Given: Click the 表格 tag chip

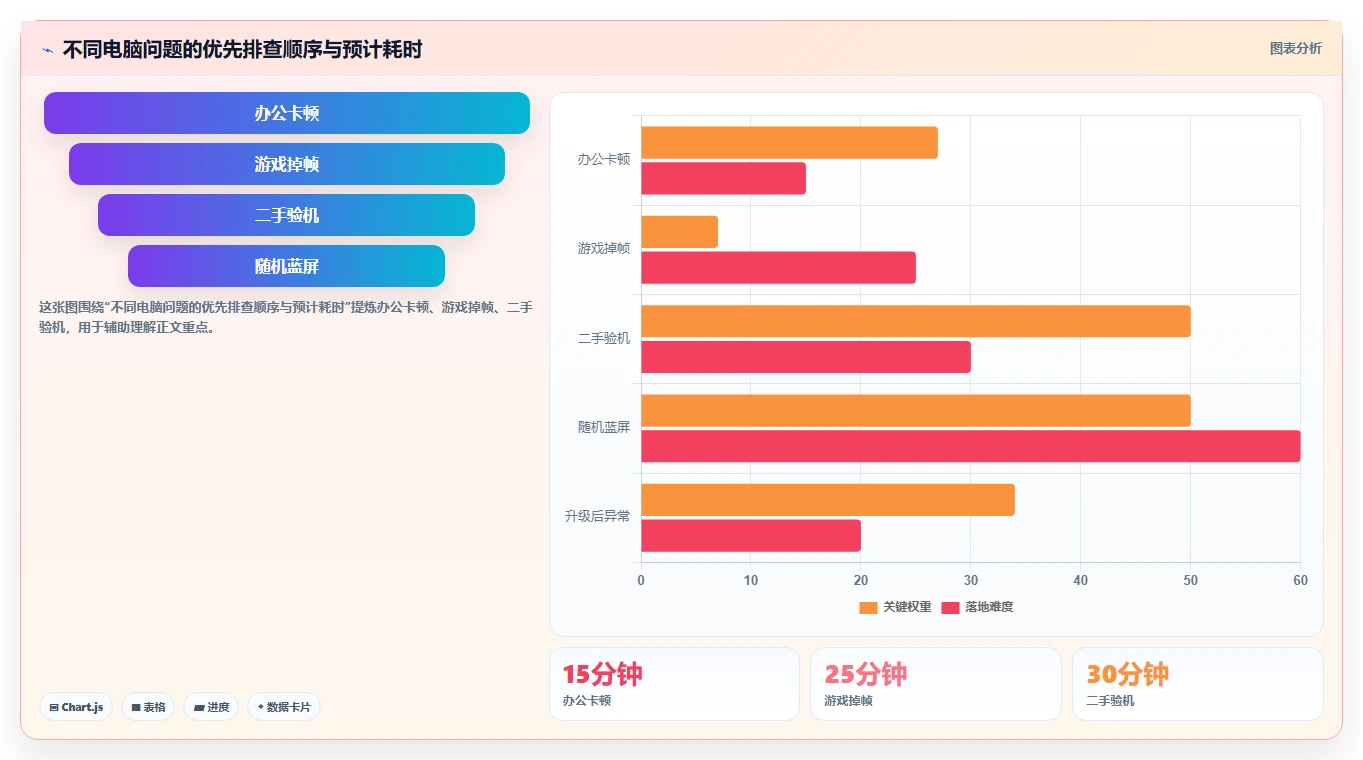Looking at the screenshot, I should tap(148, 707).
